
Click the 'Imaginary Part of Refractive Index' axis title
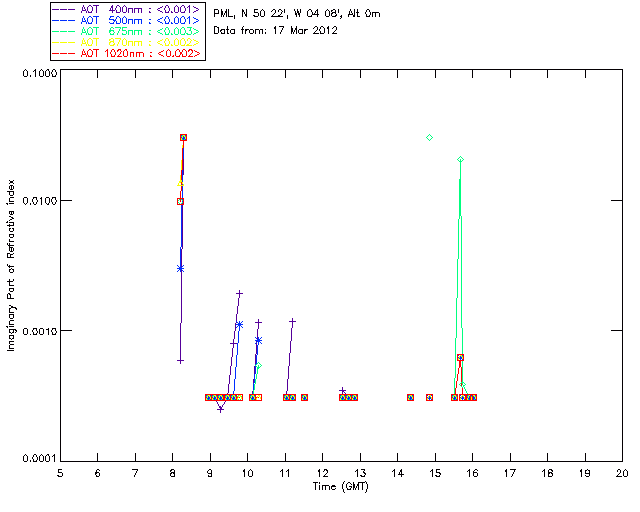point(11,265)
